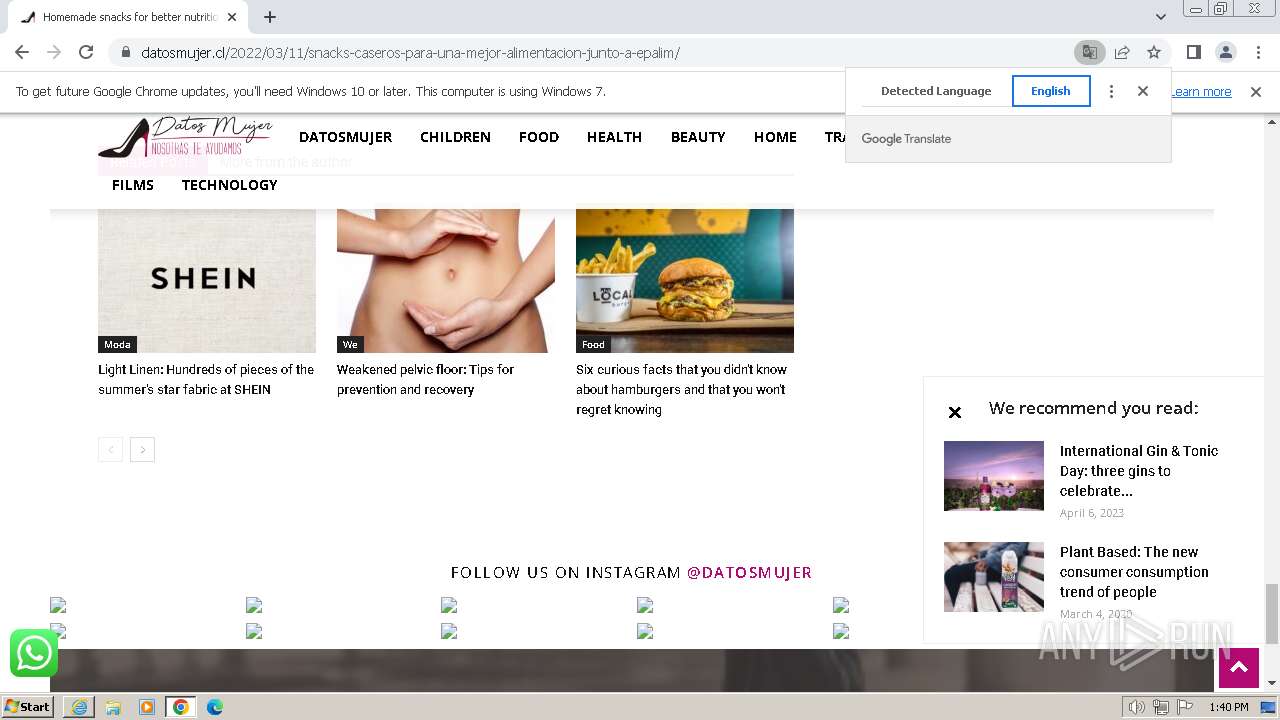
Task: Close the Homemade snacks tab
Action: (232, 17)
